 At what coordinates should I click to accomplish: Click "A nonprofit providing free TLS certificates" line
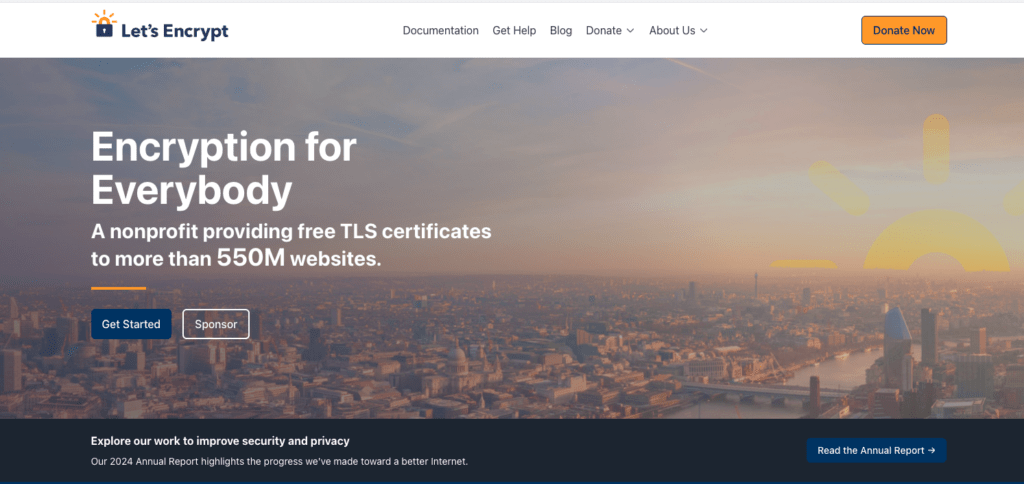pyautogui.click(x=291, y=231)
